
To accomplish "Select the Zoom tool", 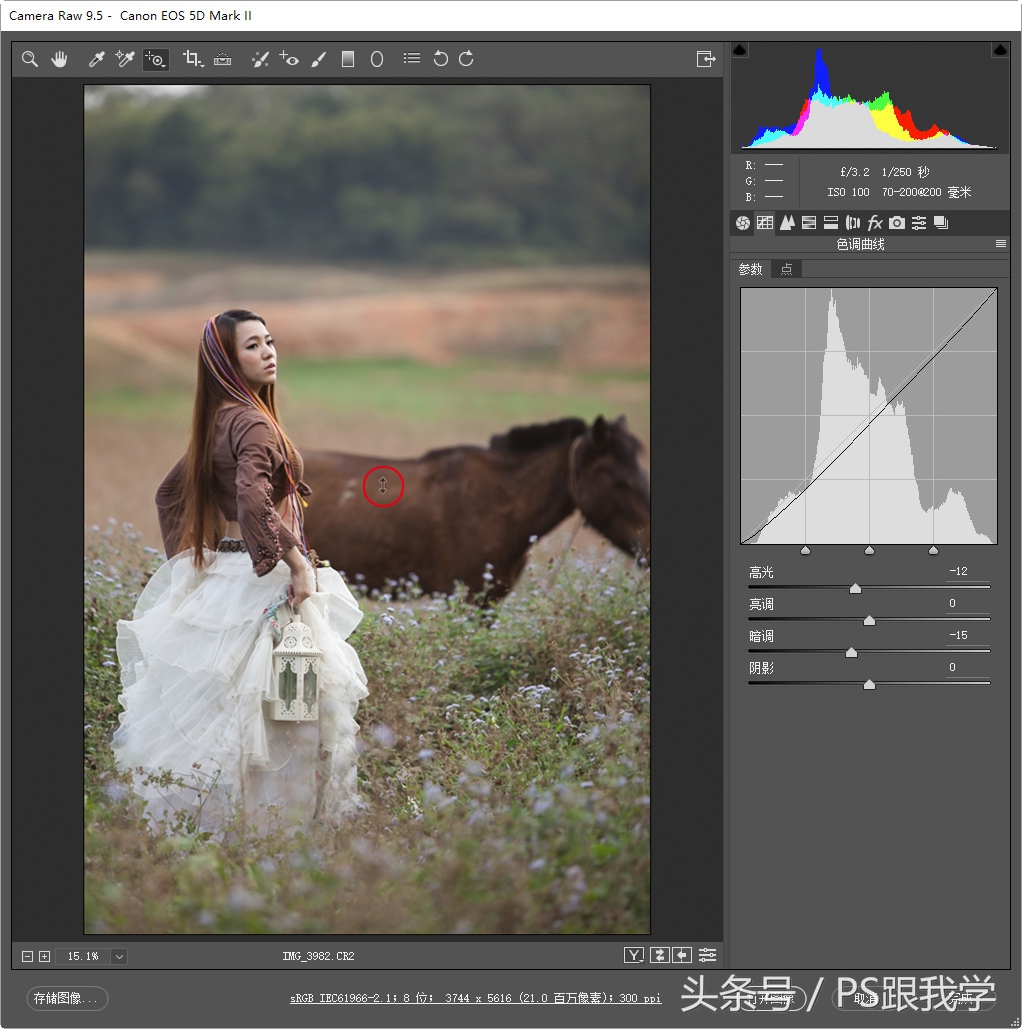I will pyautogui.click(x=28, y=58).
